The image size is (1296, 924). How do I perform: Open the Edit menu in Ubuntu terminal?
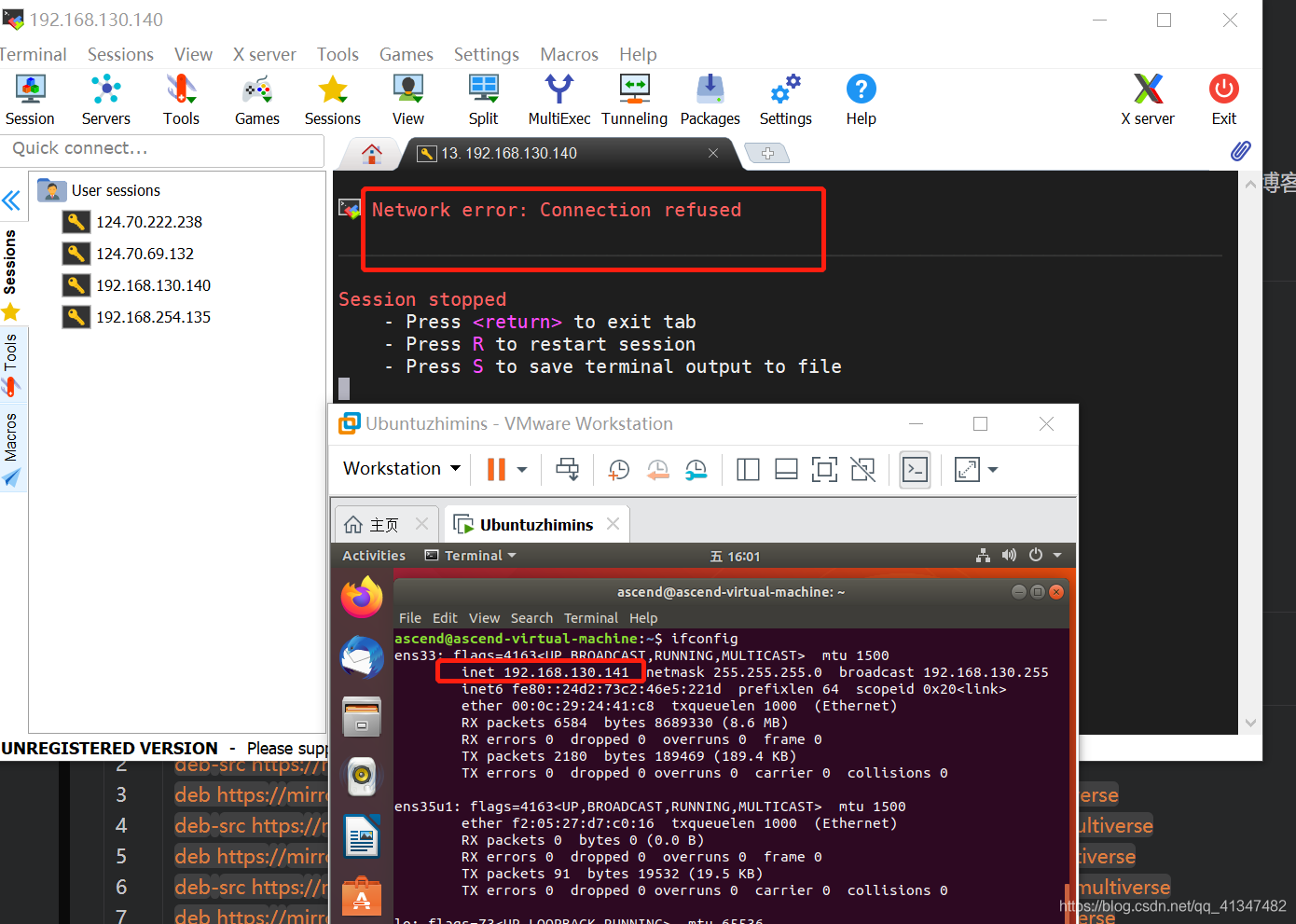pos(445,618)
